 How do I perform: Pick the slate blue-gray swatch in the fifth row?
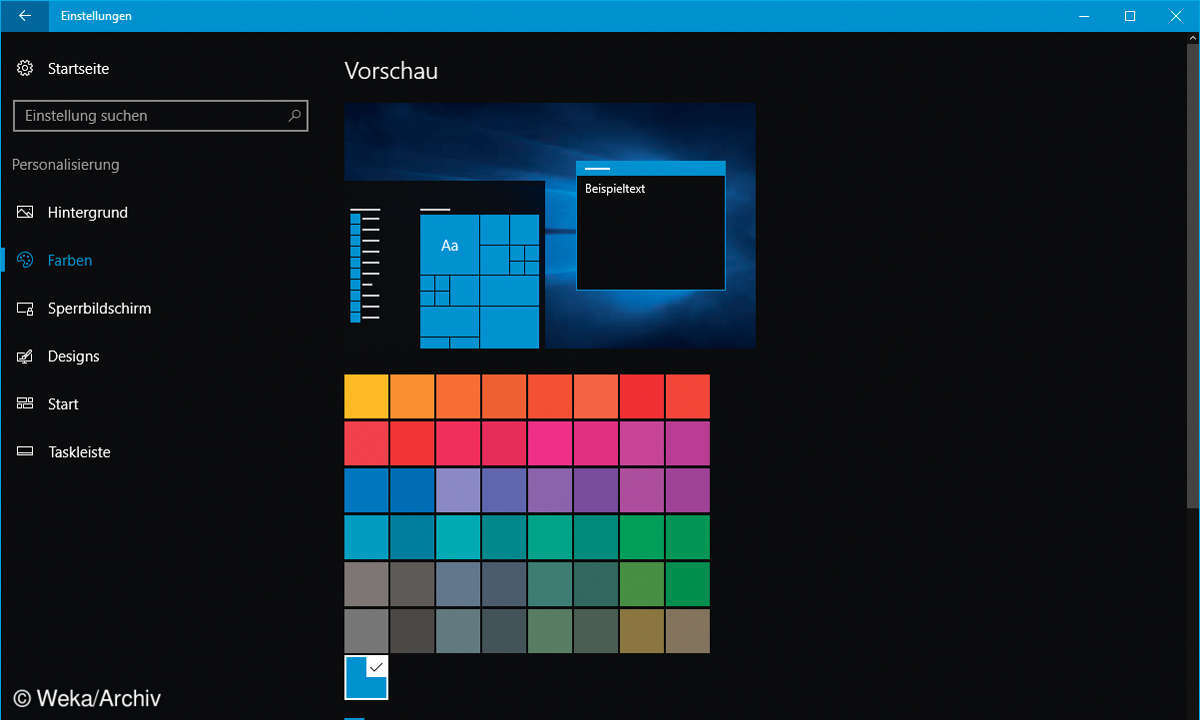pyautogui.click(x=458, y=584)
